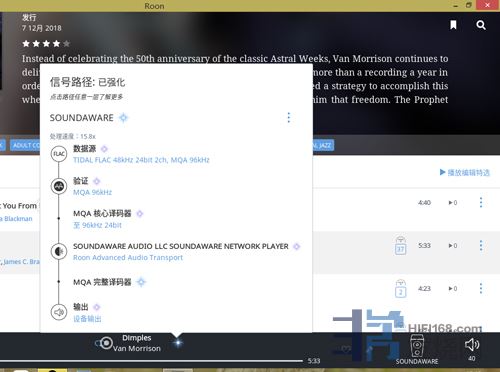Click the SOUNDAWARE AUDIO LLC device name
This screenshot has height=372, width=500.
pos(181,246)
